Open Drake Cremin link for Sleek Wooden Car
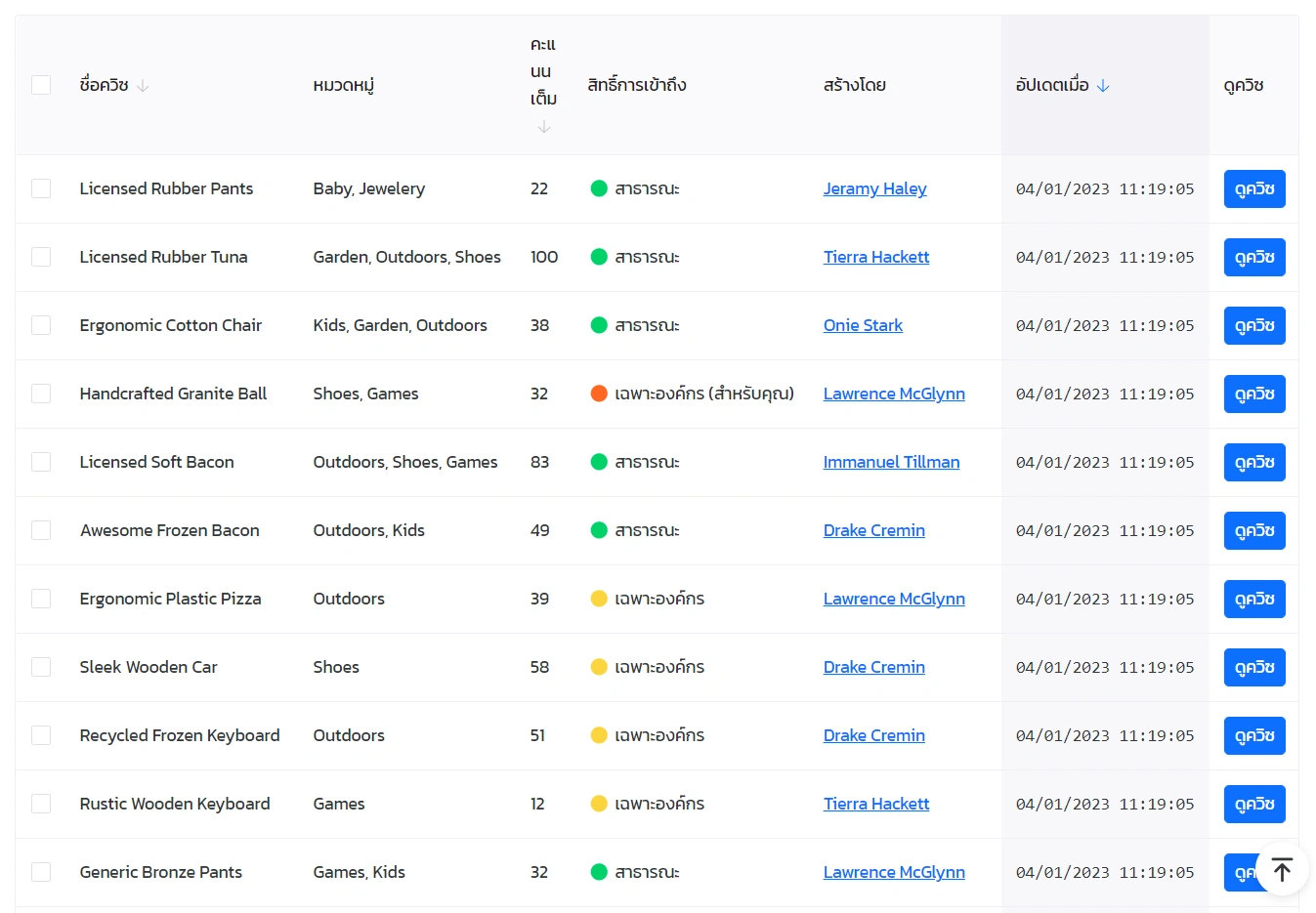The image size is (1316, 913). 873,667
